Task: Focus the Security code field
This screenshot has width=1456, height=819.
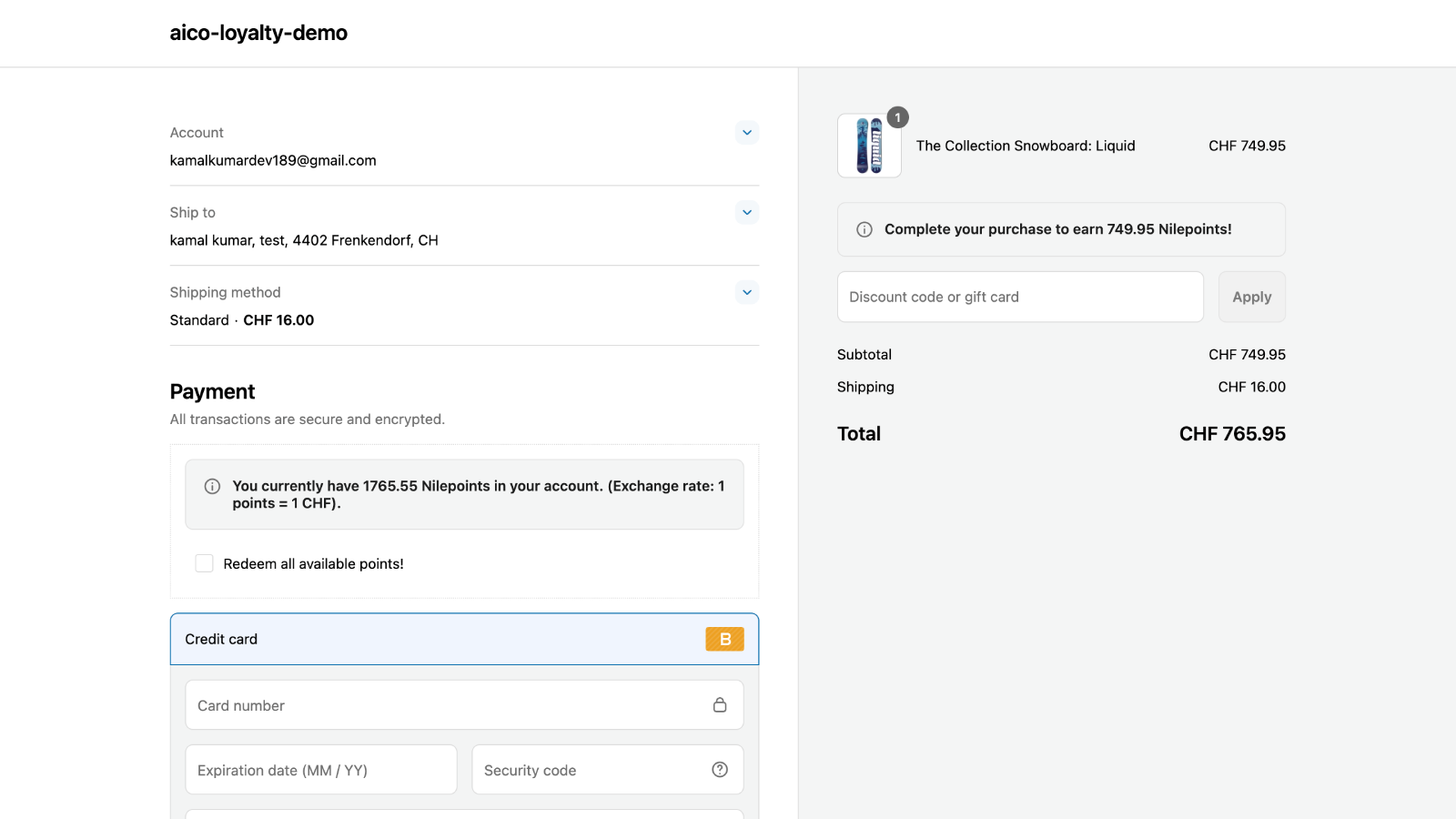Action: tap(607, 770)
